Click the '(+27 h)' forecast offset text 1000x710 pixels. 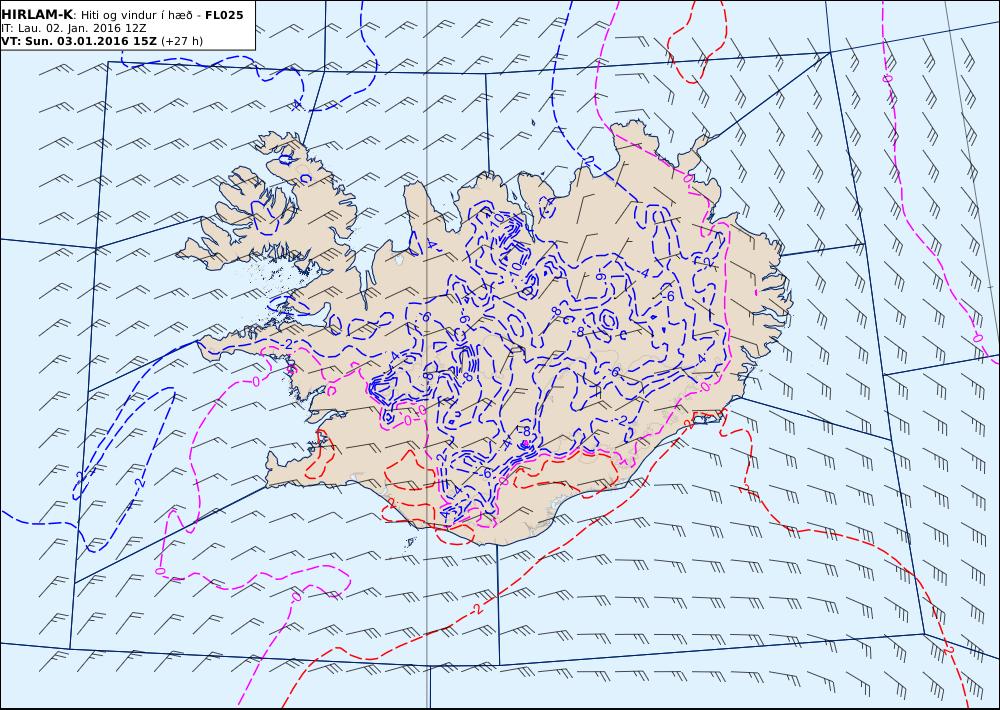coord(182,41)
